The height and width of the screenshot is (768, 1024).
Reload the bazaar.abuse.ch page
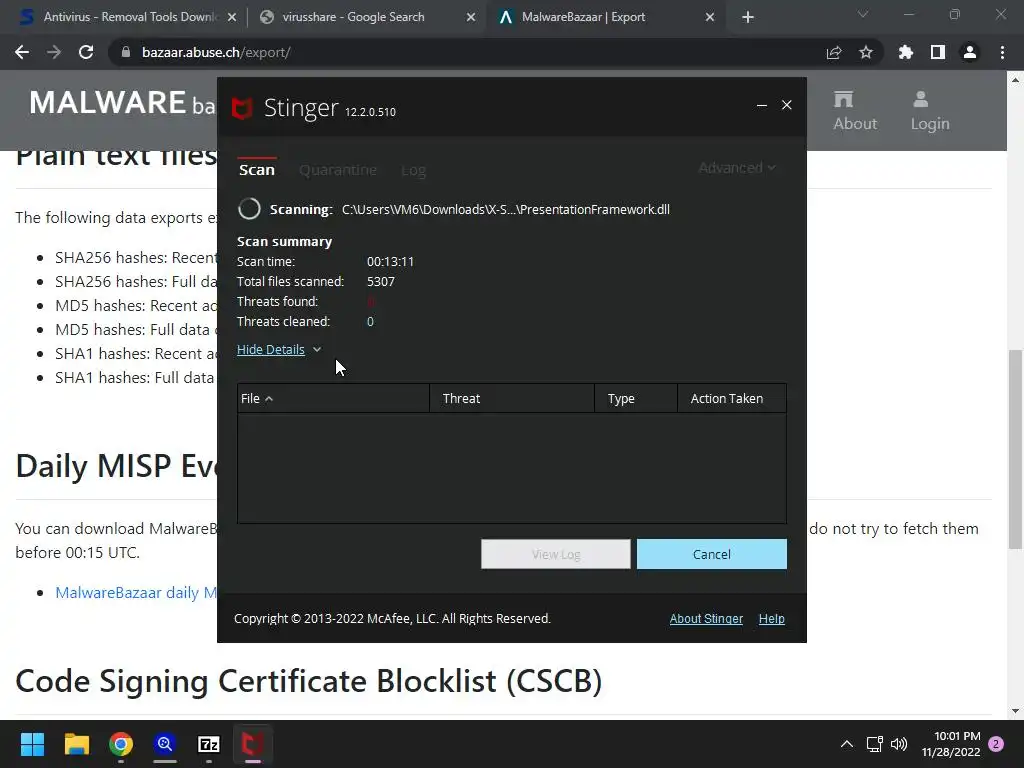pos(86,52)
